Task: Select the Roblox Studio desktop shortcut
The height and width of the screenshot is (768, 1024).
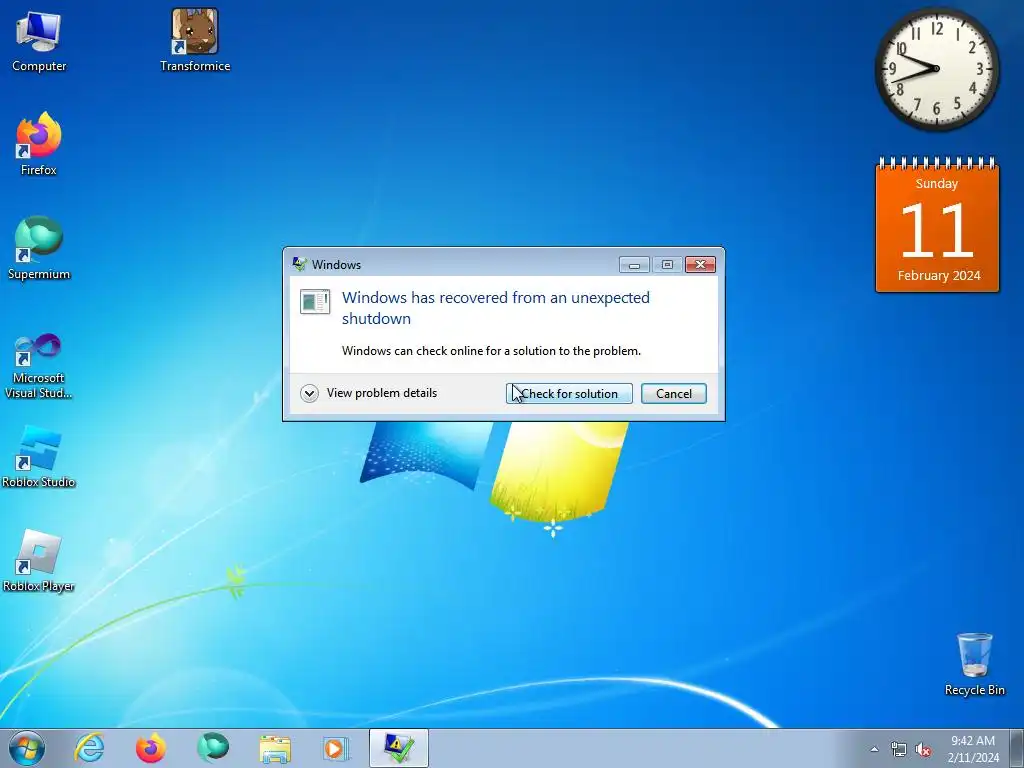Action: click(x=39, y=456)
